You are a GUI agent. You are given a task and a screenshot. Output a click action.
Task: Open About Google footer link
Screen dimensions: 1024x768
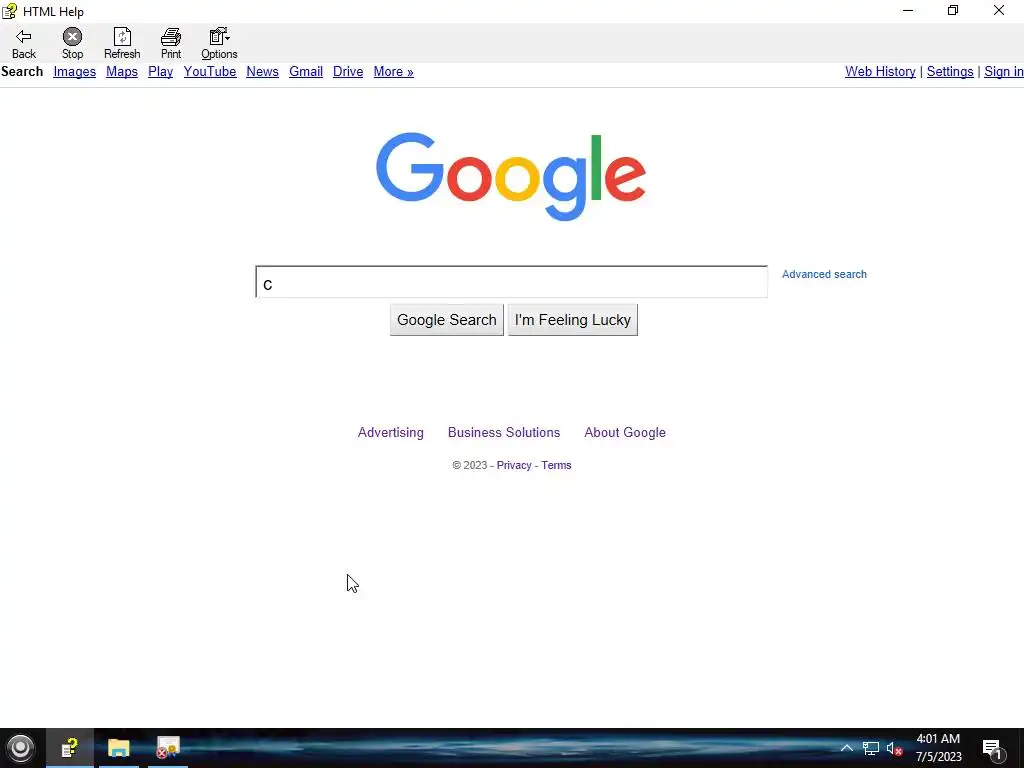coord(625,432)
